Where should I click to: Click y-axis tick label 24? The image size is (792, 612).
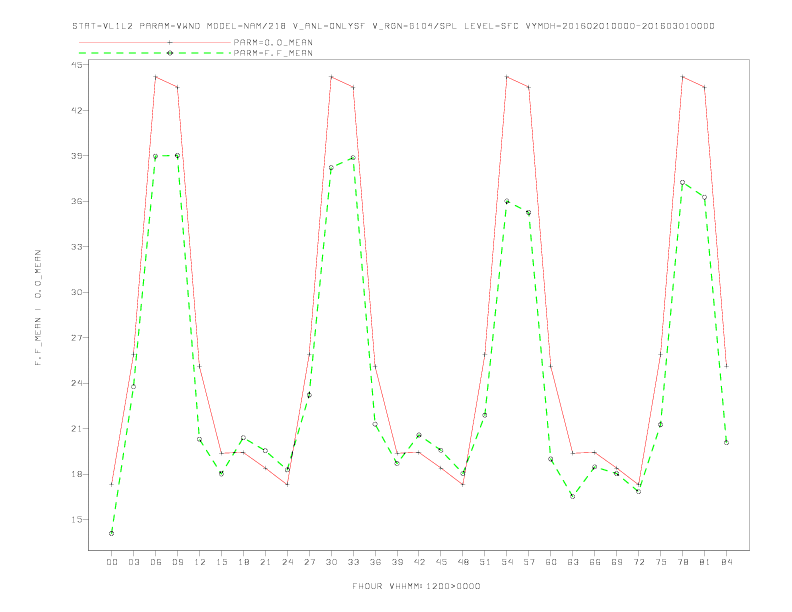[x=77, y=383]
